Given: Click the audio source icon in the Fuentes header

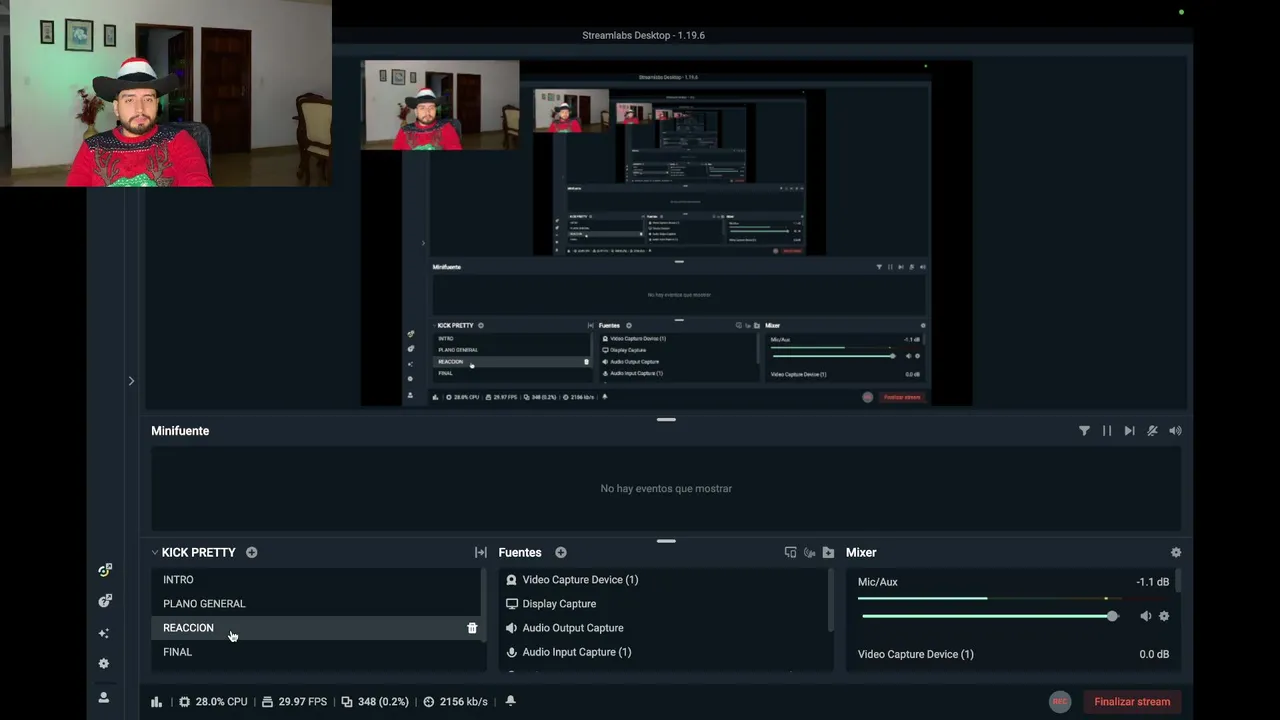Looking at the screenshot, I should [x=810, y=552].
